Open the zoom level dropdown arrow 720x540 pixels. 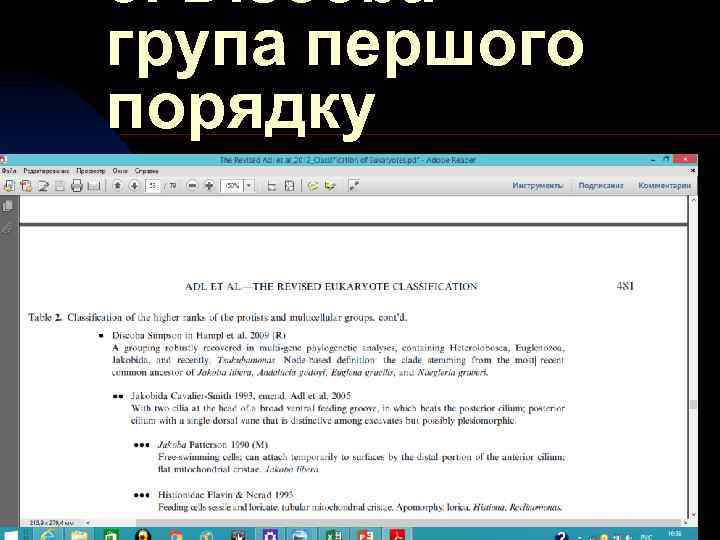tap(249, 186)
